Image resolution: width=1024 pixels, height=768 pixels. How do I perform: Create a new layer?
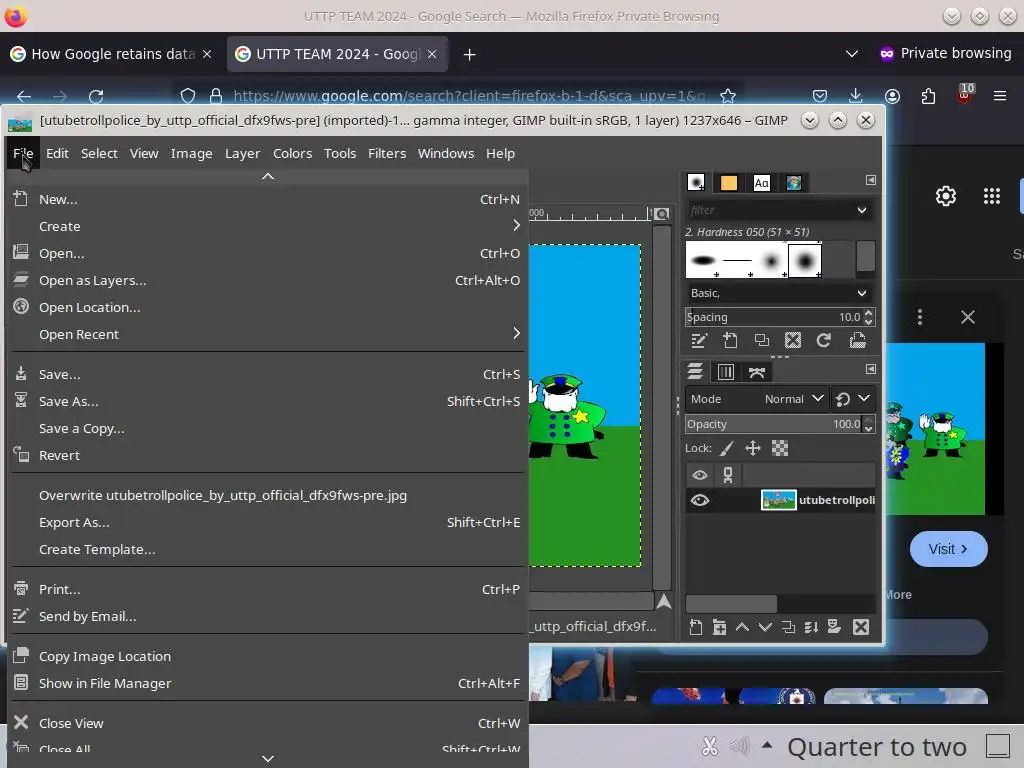(696, 628)
